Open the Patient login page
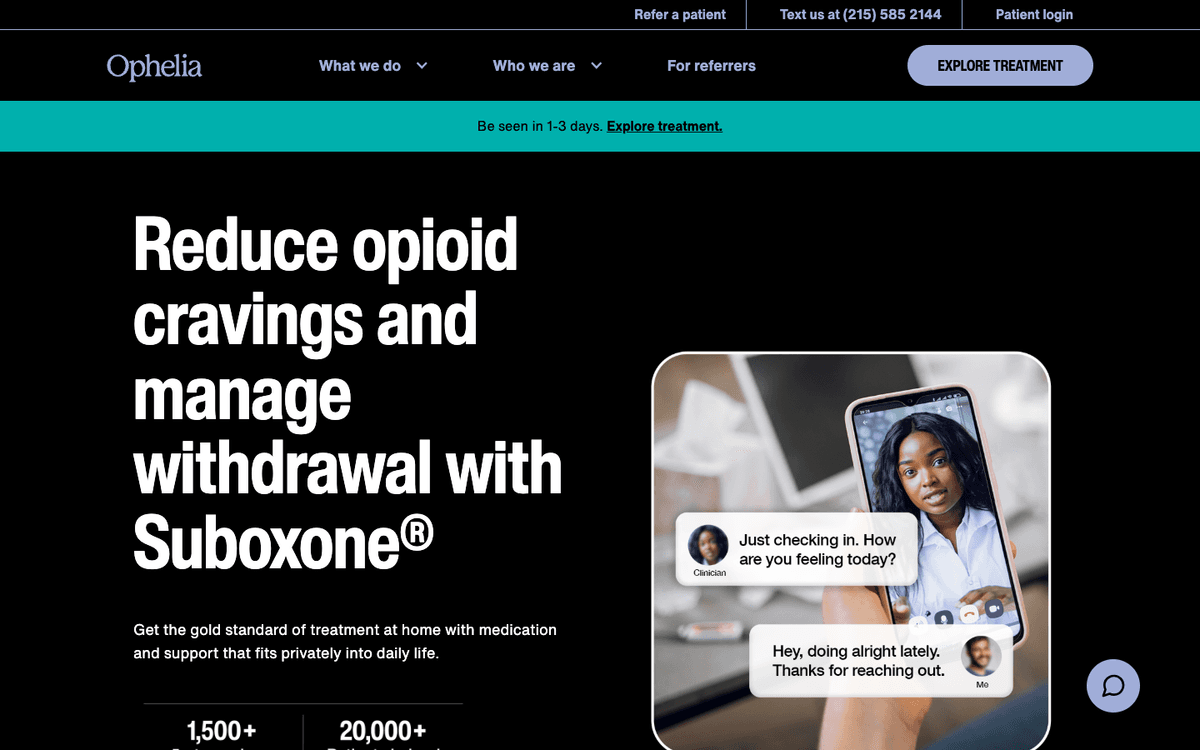 (1034, 15)
